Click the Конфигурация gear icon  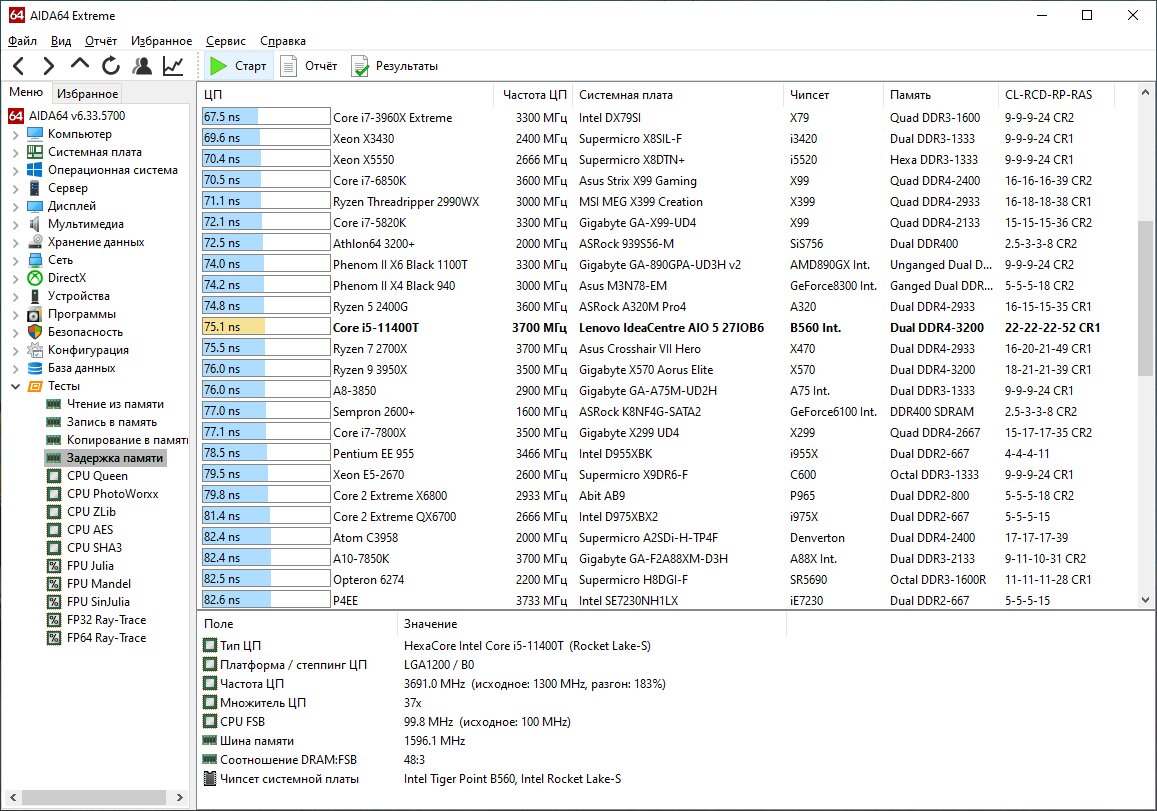click(x=35, y=351)
